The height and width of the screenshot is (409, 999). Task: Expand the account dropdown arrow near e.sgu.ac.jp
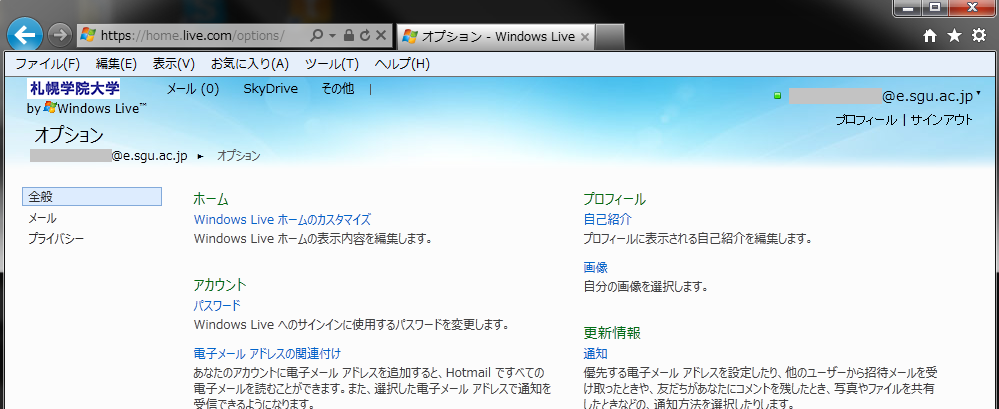978,94
